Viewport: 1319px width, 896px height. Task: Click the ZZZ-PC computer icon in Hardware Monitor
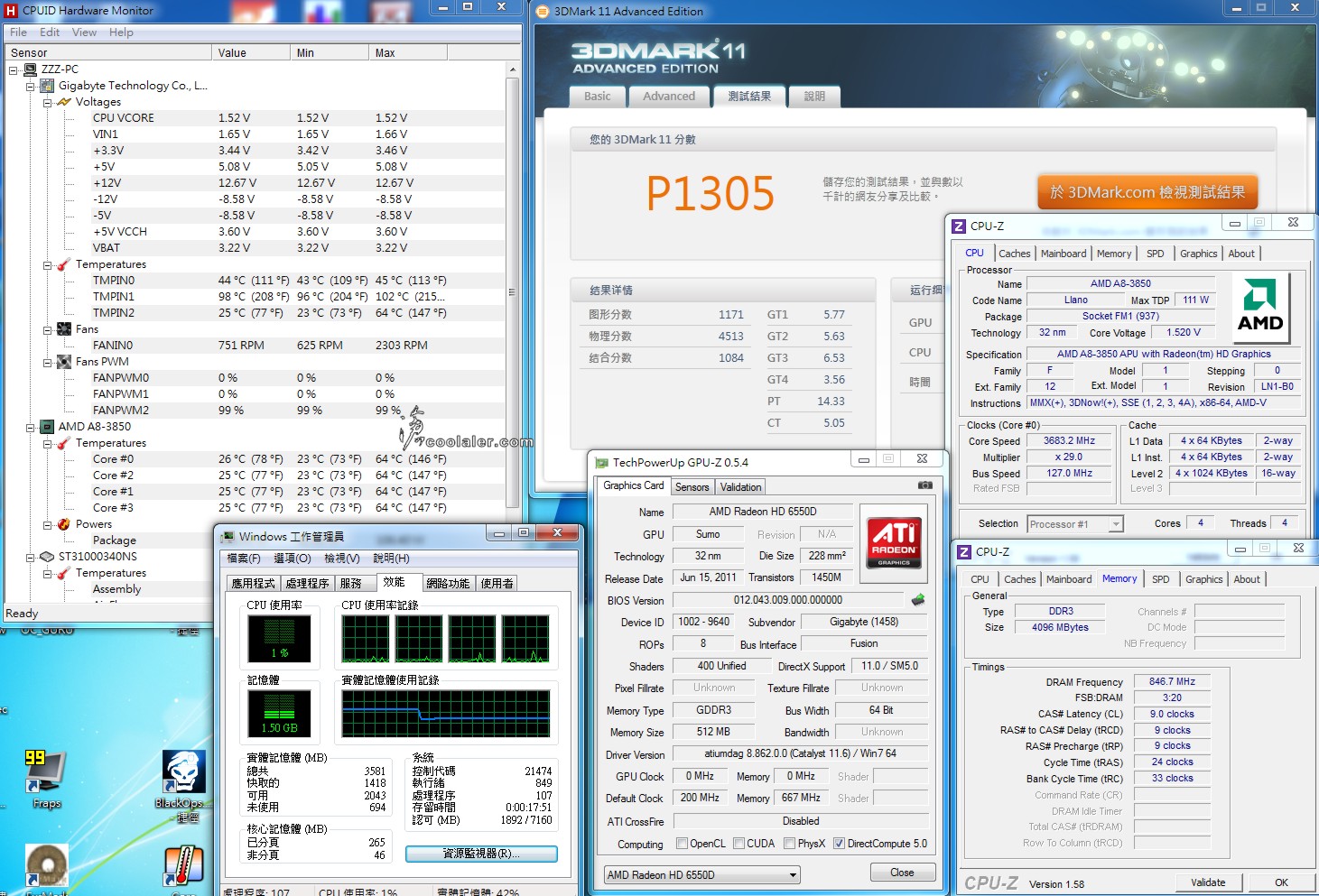click(x=31, y=69)
